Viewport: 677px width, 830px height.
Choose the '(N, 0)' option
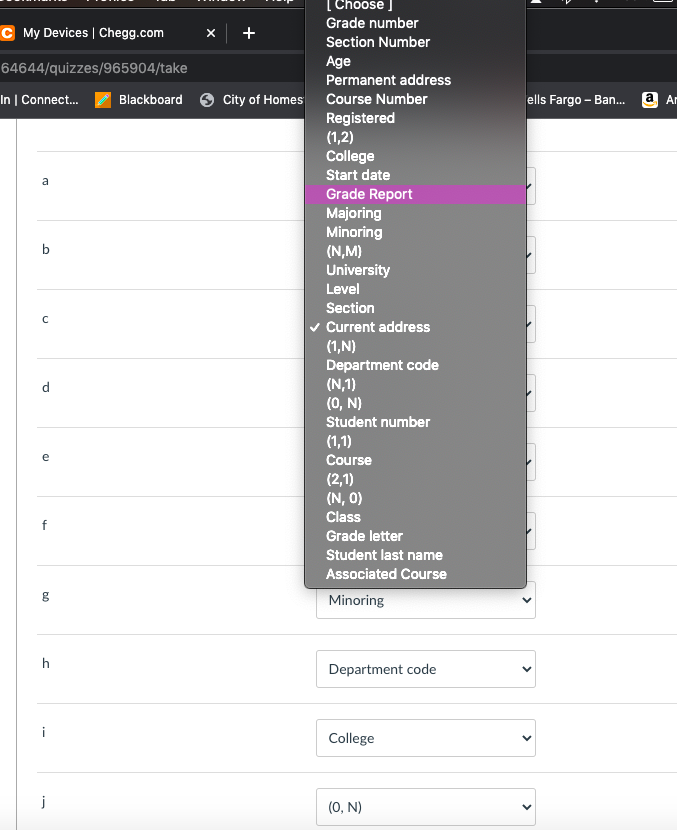click(x=416, y=498)
